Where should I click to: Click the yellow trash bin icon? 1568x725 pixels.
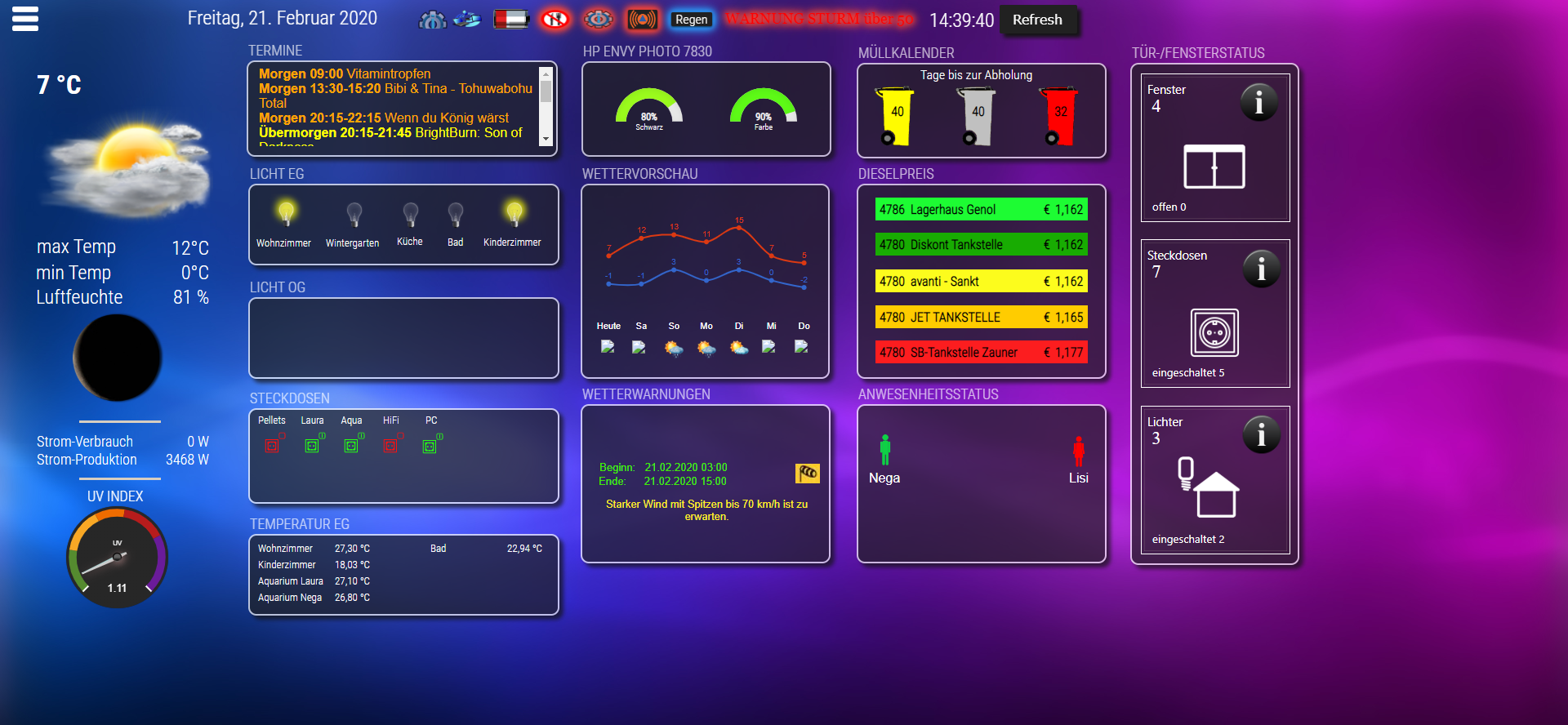coord(896,116)
